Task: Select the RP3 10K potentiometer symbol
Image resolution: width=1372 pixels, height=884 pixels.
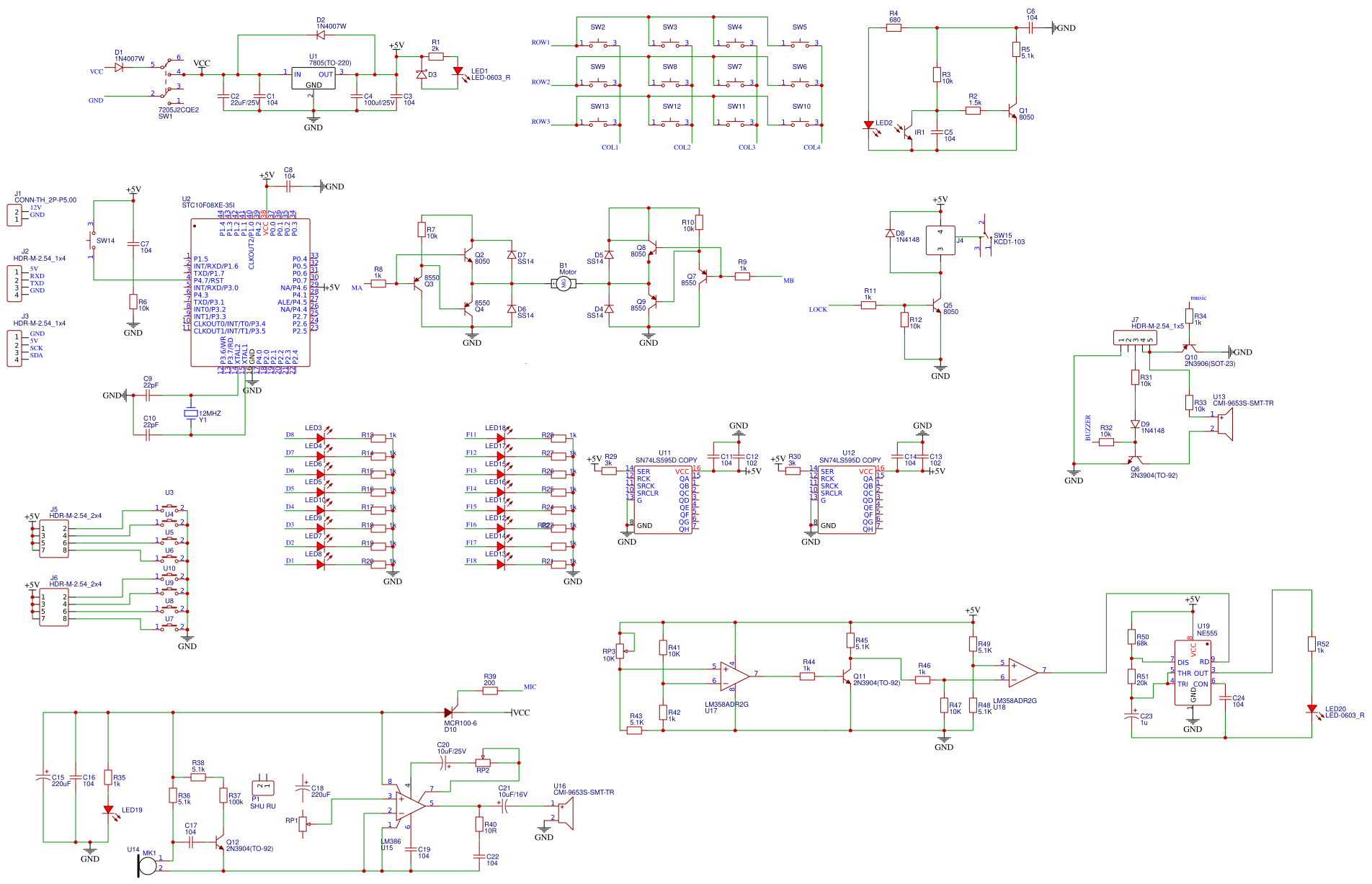Action: coord(620,651)
